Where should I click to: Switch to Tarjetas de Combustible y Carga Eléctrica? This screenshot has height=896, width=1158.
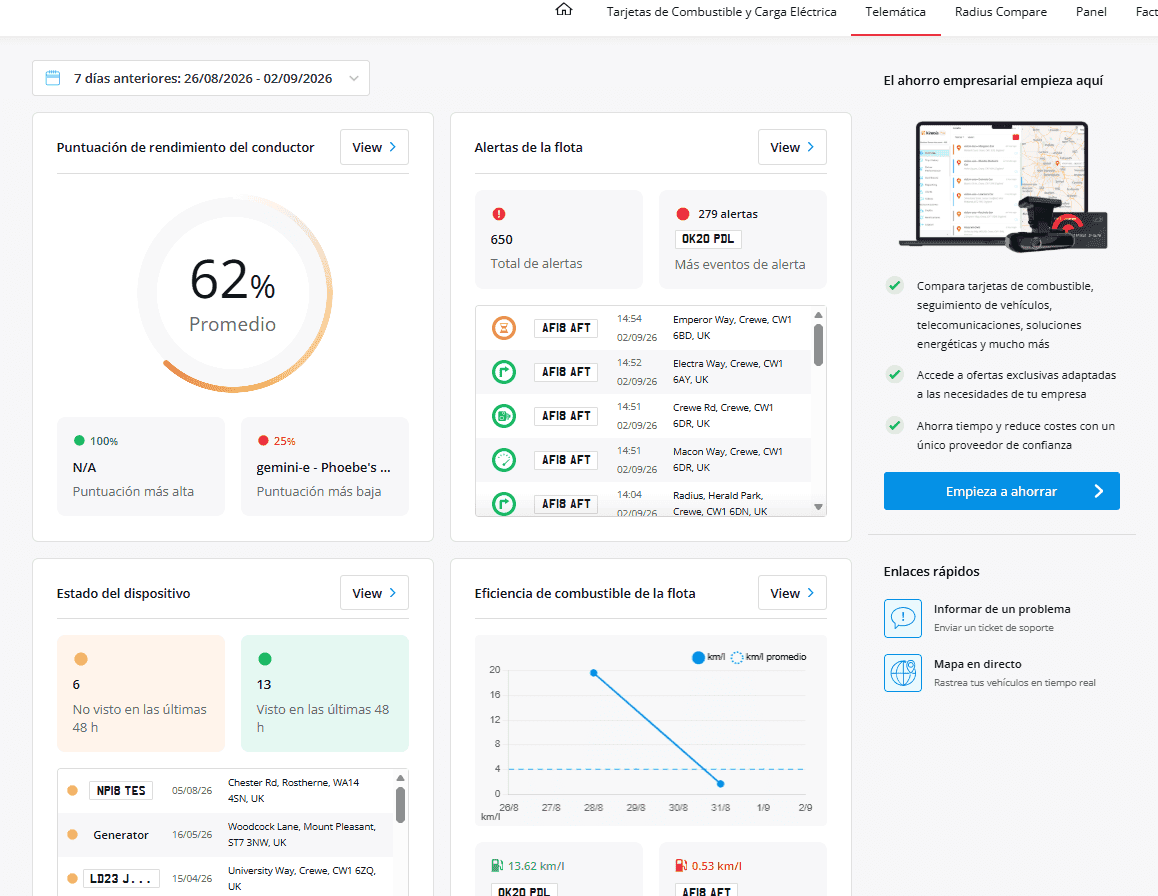pos(722,12)
